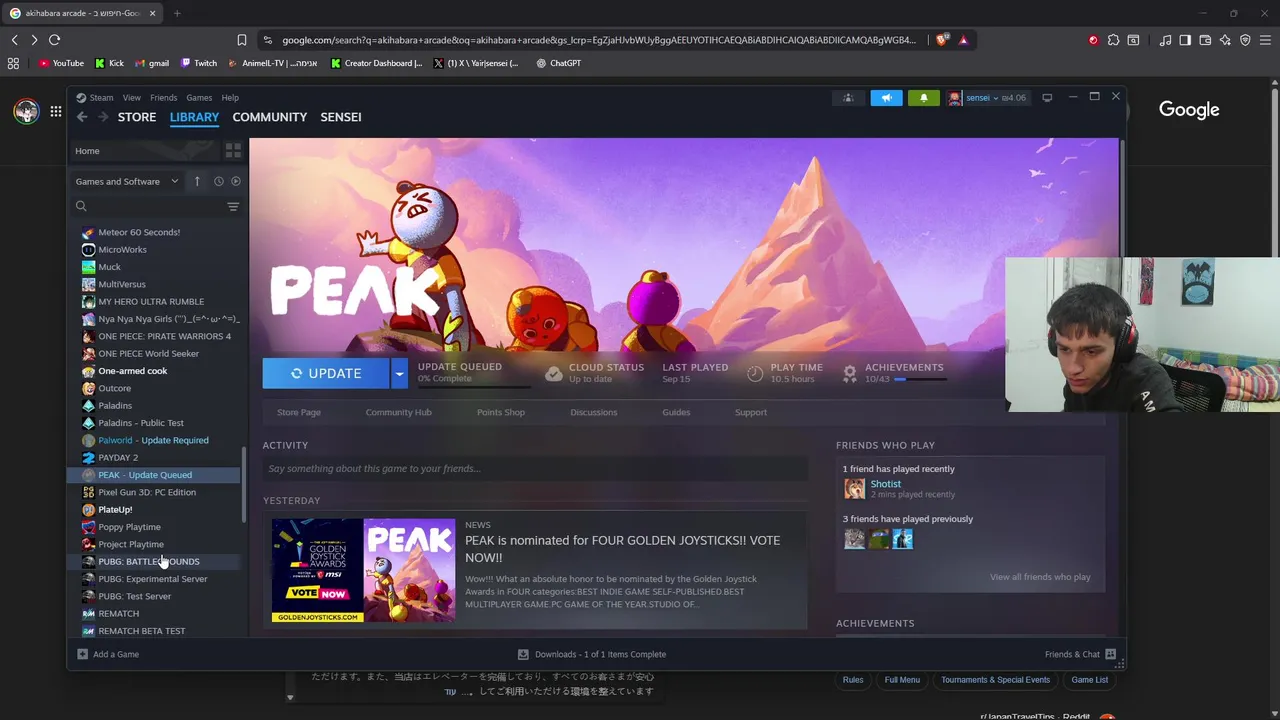Switch to collections grid view icon
1280x720 pixels.
pyautogui.click(x=233, y=151)
